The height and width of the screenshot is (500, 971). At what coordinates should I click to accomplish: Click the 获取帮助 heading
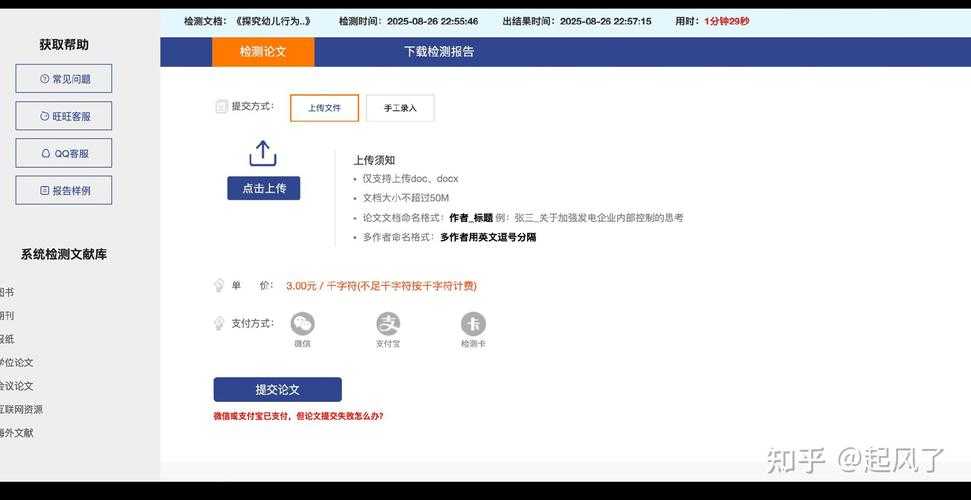tap(64, 45)
